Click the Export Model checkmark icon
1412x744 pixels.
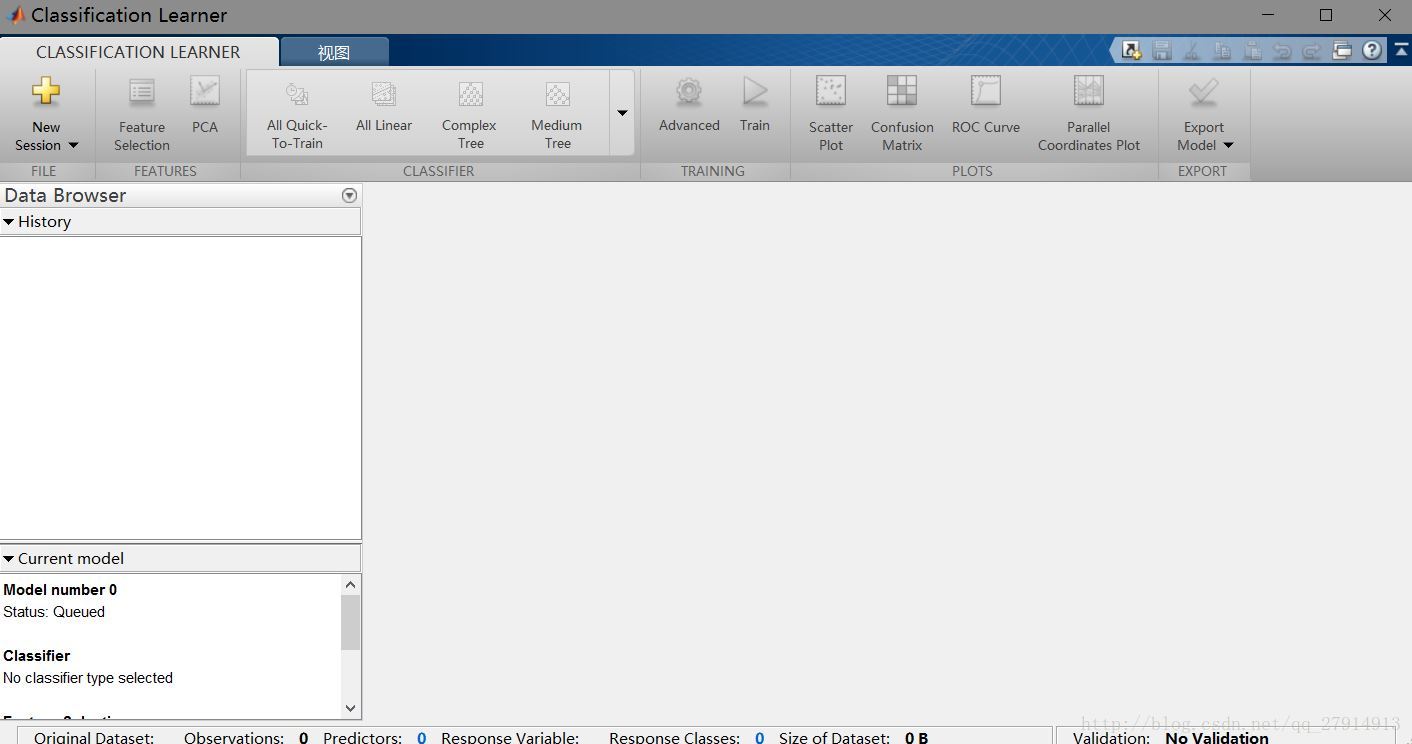coord(1204,93)
